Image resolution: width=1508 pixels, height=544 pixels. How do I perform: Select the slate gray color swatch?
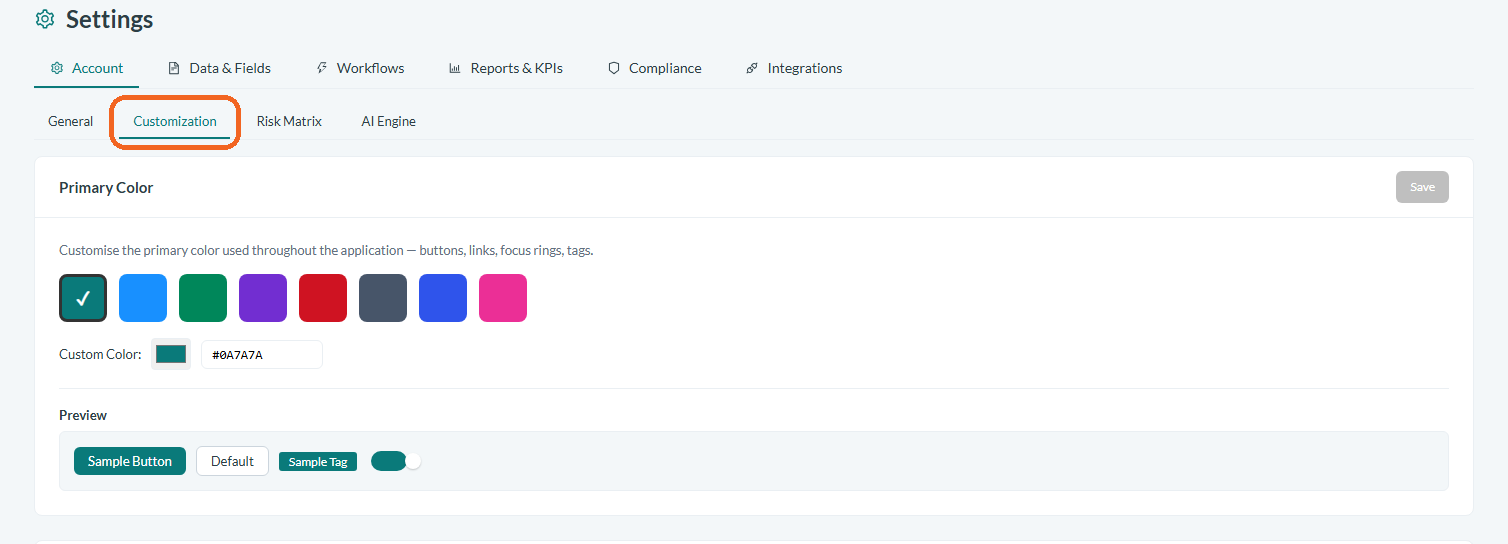tap(383, 298)
